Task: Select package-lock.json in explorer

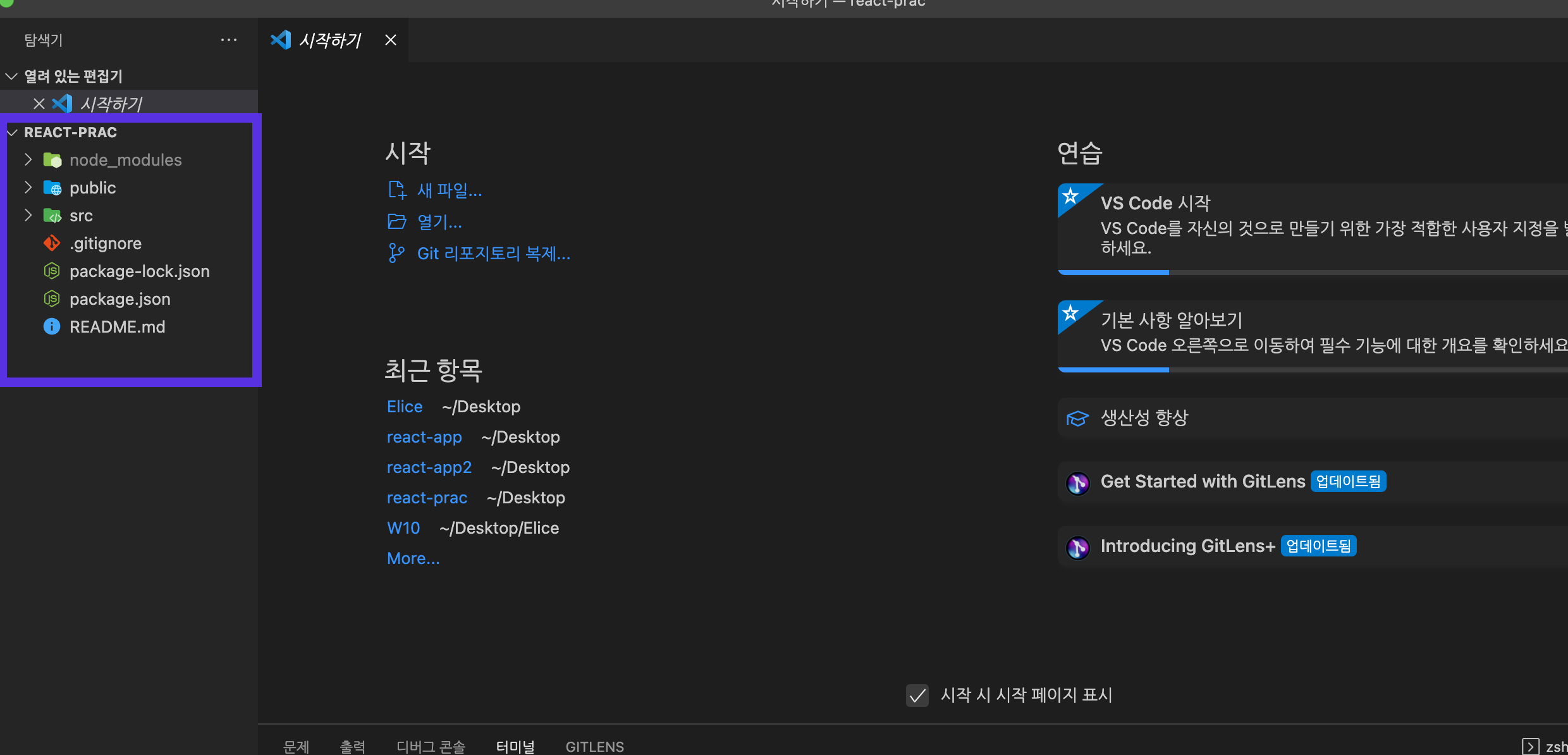Action: pos(129,271)
